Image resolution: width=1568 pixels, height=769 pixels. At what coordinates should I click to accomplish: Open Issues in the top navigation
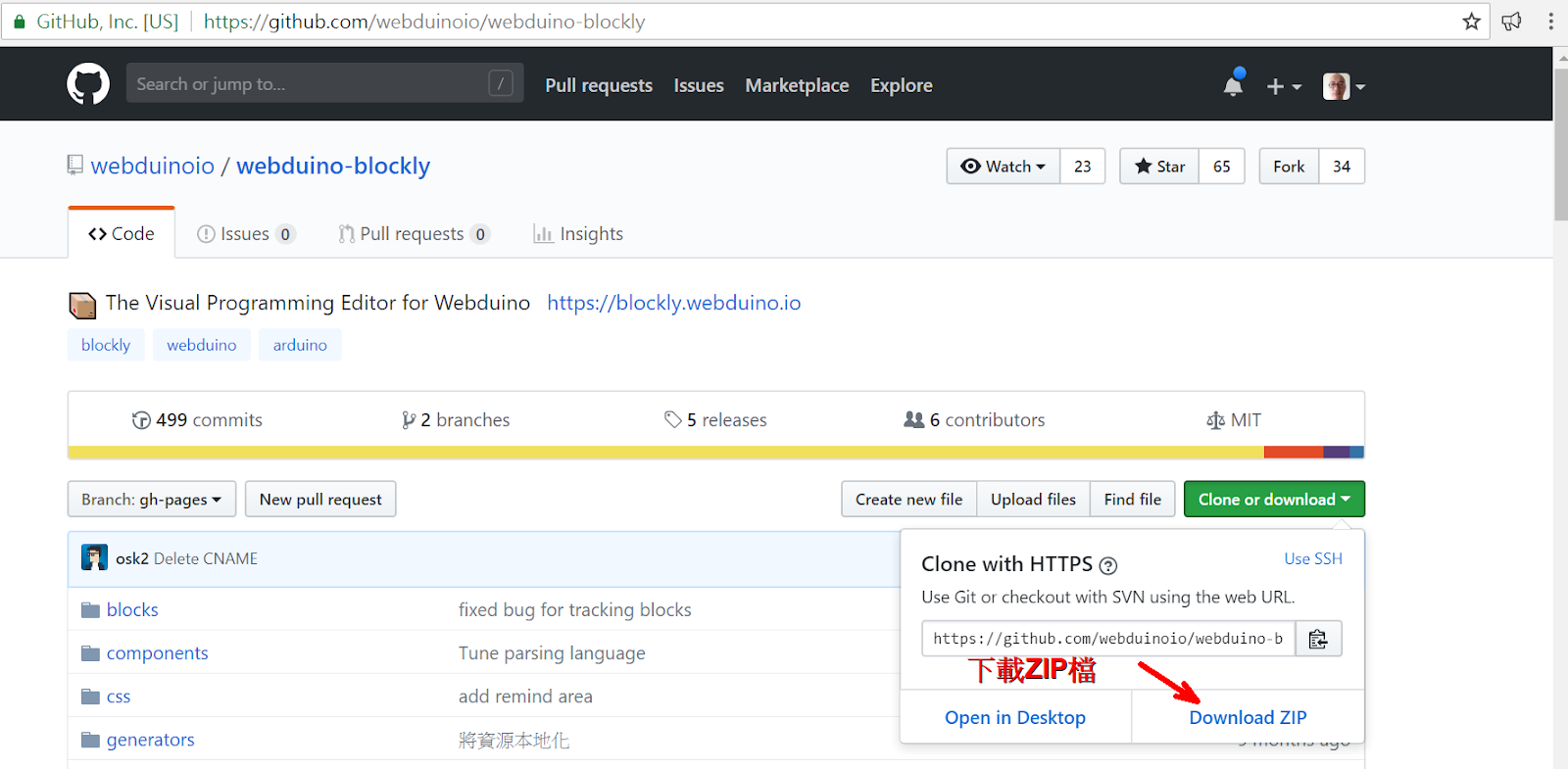(x=699, y=85)
